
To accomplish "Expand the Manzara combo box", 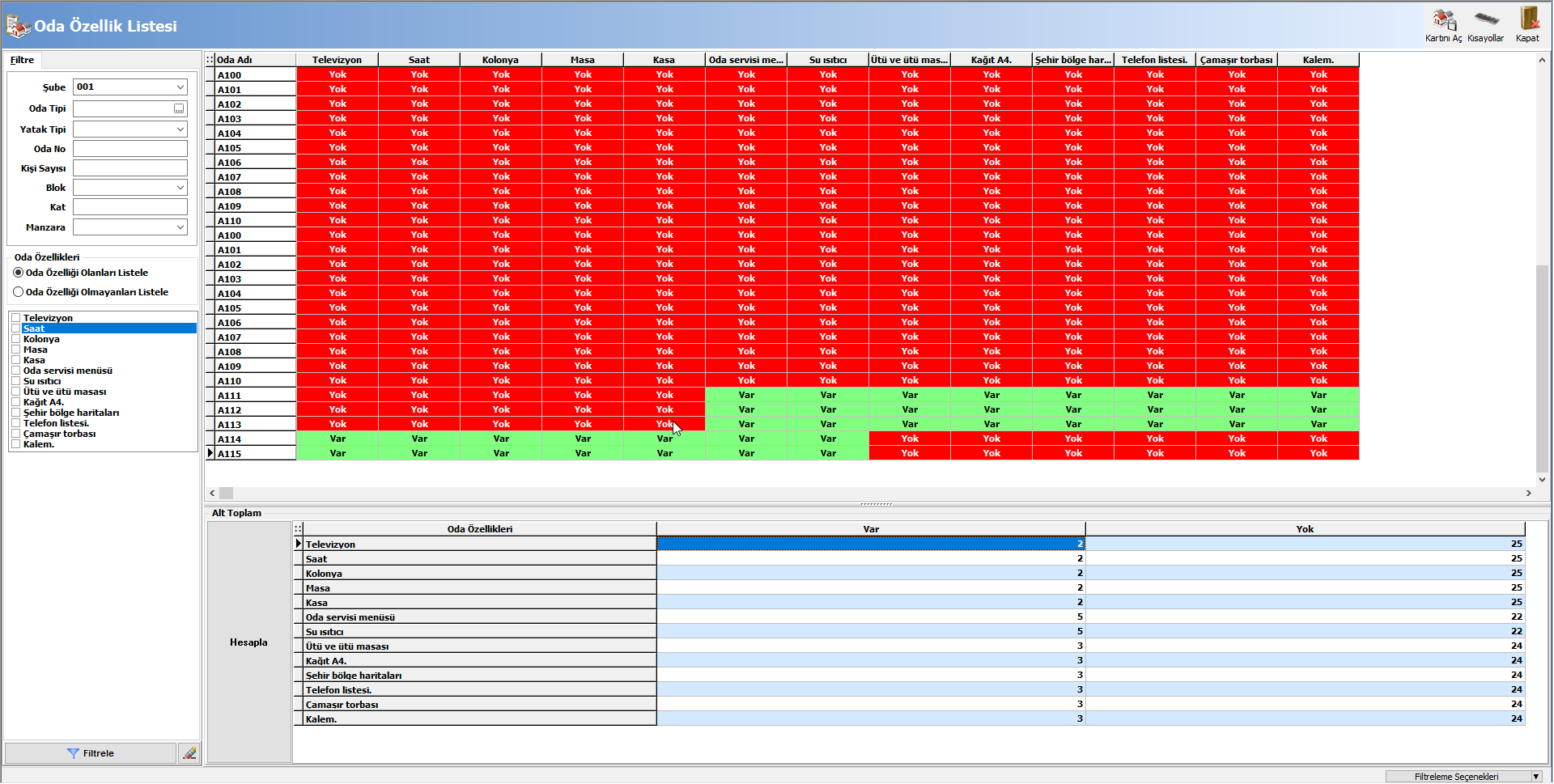I will click(180, 227).
